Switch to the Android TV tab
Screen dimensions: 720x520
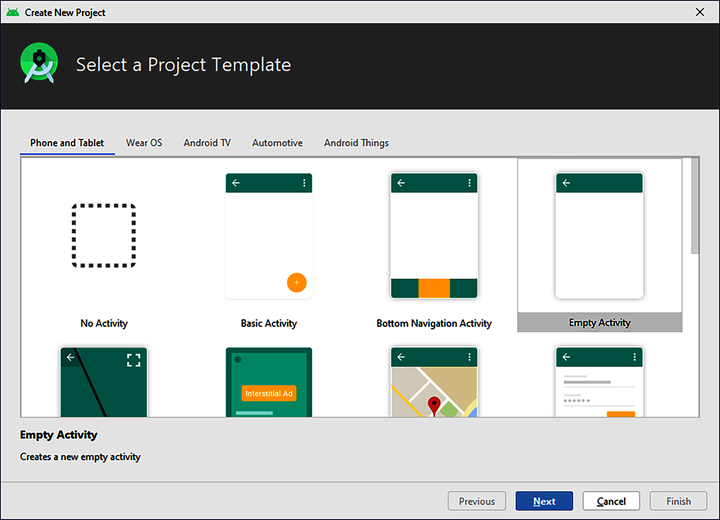coord(207,143)
